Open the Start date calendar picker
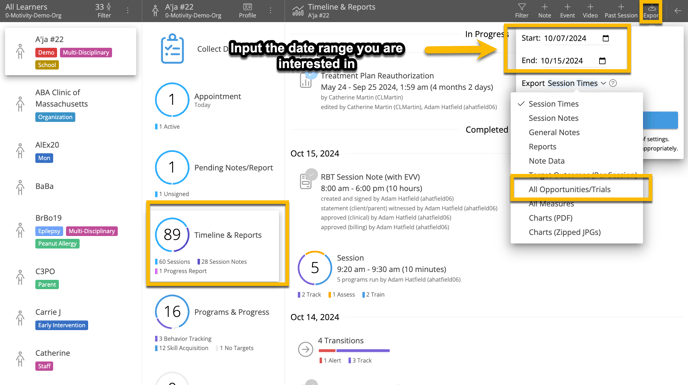Viewport: 688px width, 385px height. (606, 38)
